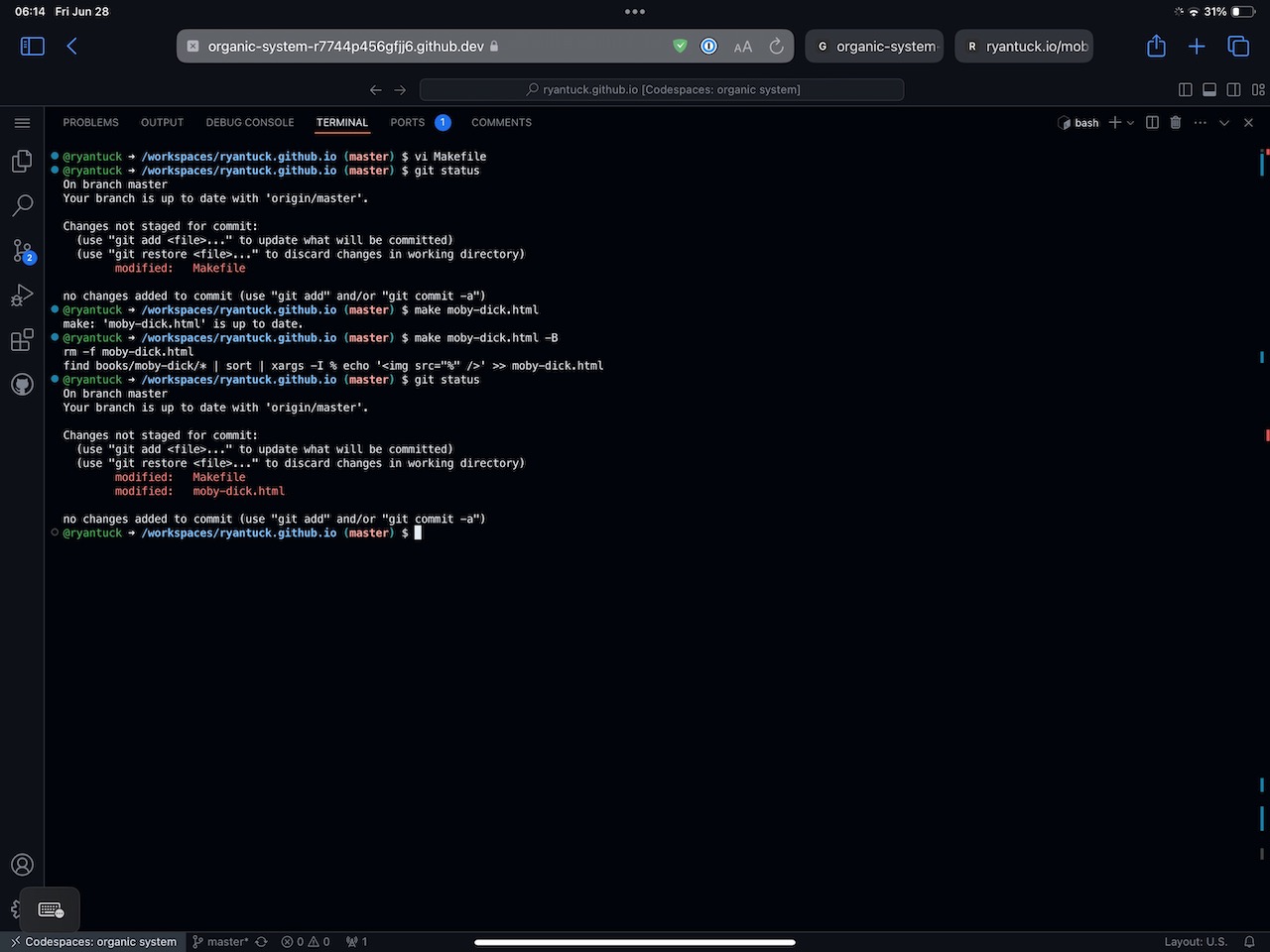The height and width of the screenshot is (952, 1270).
Task: Open Source Control view with badge
Action: point(22,250)
